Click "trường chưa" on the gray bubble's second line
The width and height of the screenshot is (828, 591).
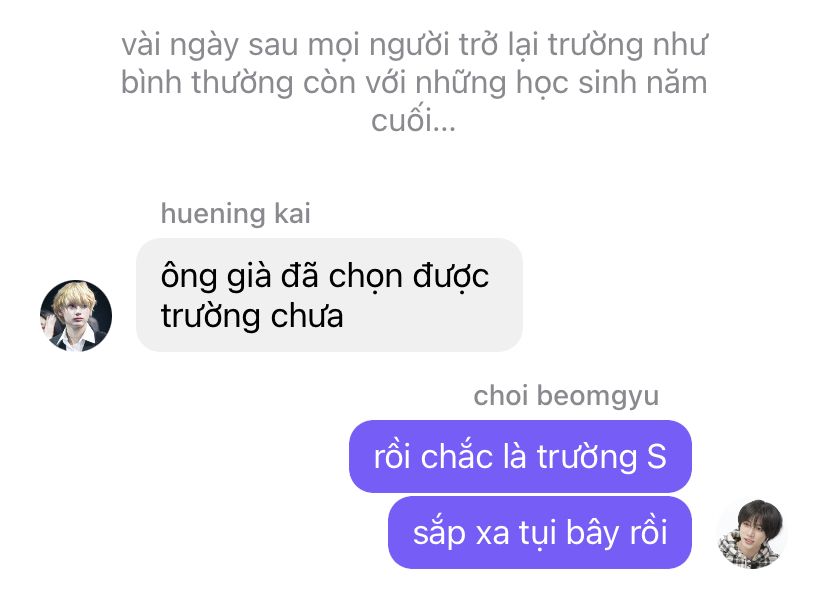252,316
